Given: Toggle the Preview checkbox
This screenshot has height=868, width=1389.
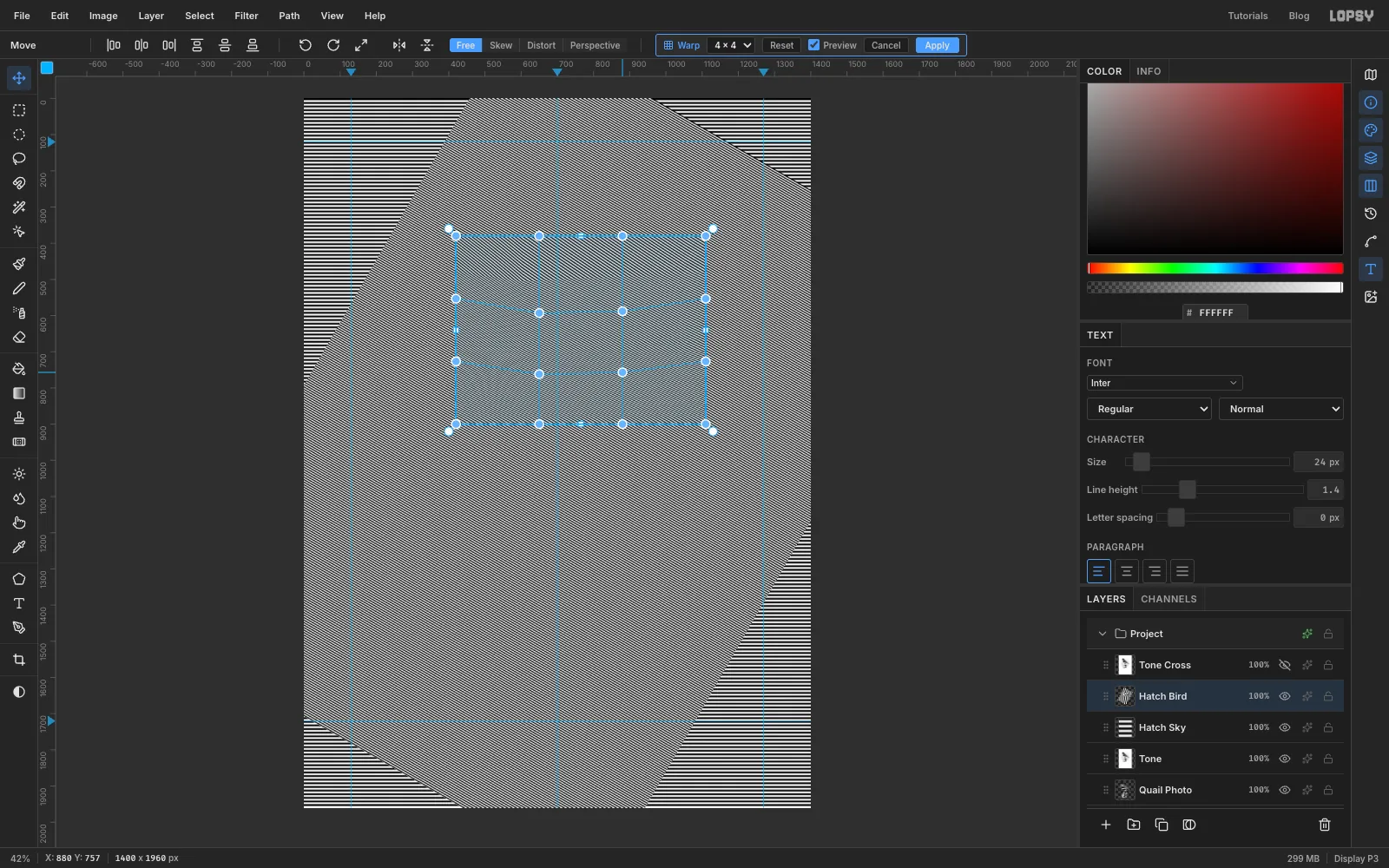Looking at the screenshot, I should pyautogui.click(x=814, y=45).
